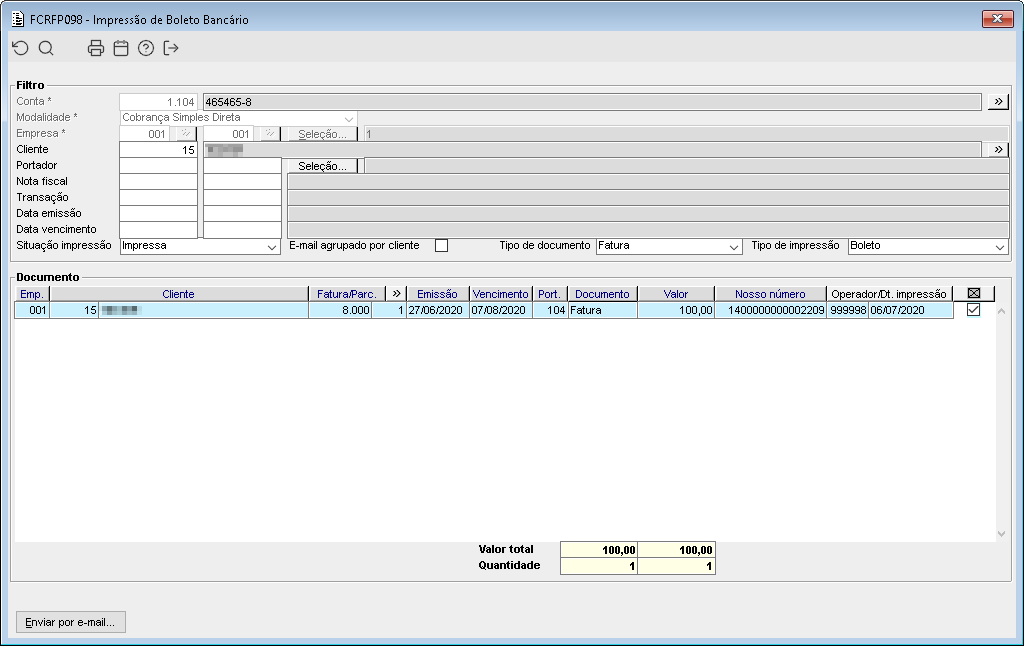Click the Vencimento column header
The width and height of the screenshot is (1024, 646).
tap(500, 294)
